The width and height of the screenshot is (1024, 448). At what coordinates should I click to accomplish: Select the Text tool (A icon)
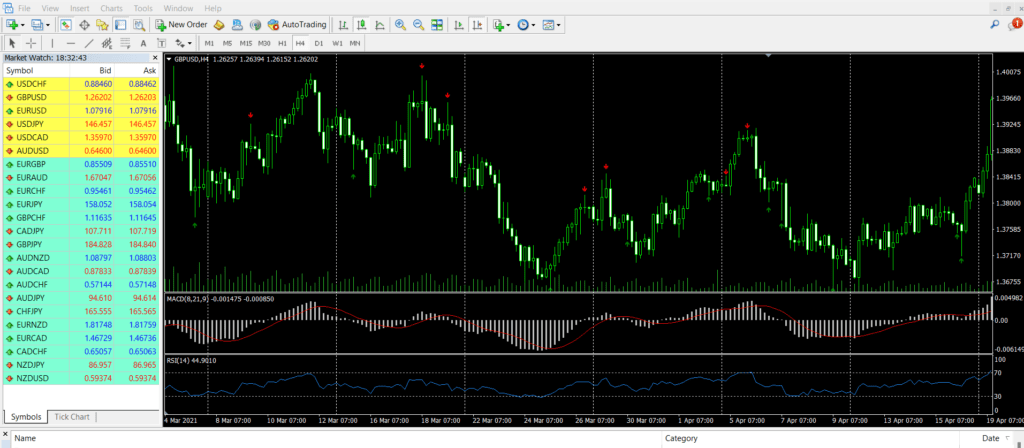click(144, 43)
